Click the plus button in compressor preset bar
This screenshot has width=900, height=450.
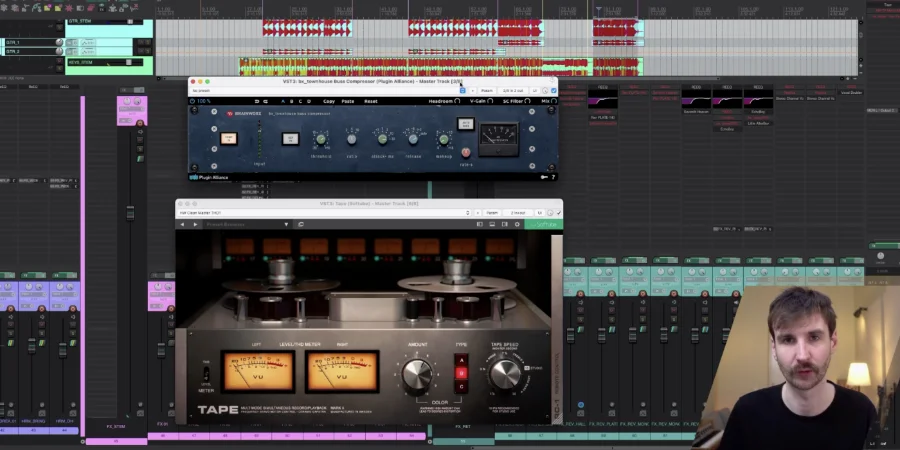point(472,91)
